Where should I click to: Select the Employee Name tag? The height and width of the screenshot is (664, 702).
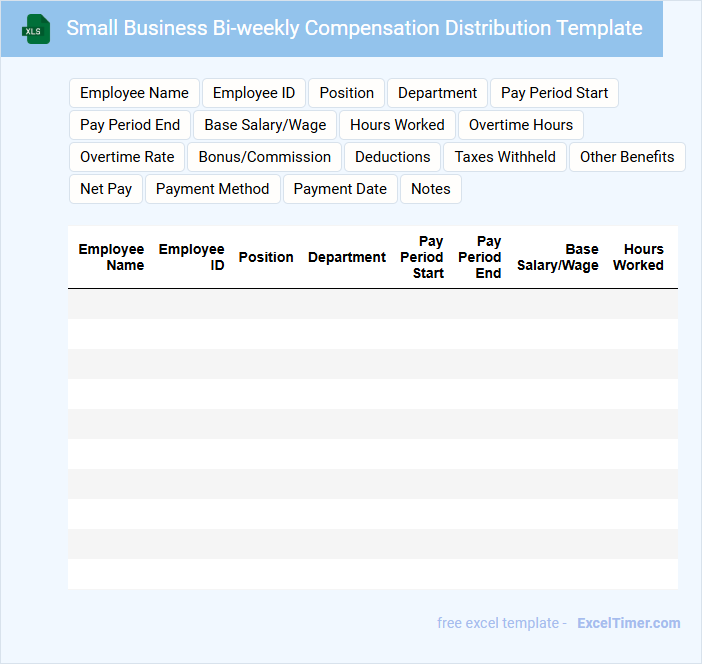pos(134,93)
